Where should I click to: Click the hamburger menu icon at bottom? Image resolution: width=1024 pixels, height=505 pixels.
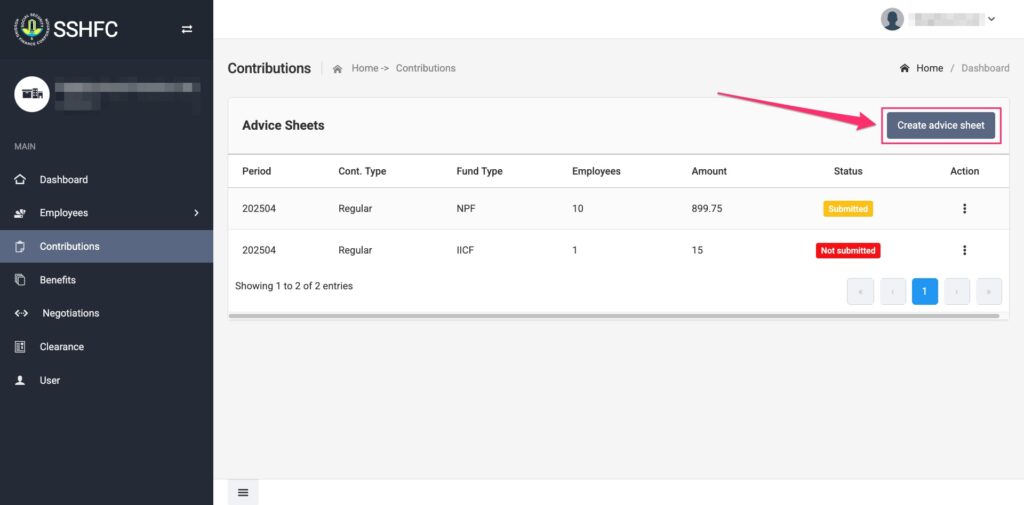click(243, 492)
